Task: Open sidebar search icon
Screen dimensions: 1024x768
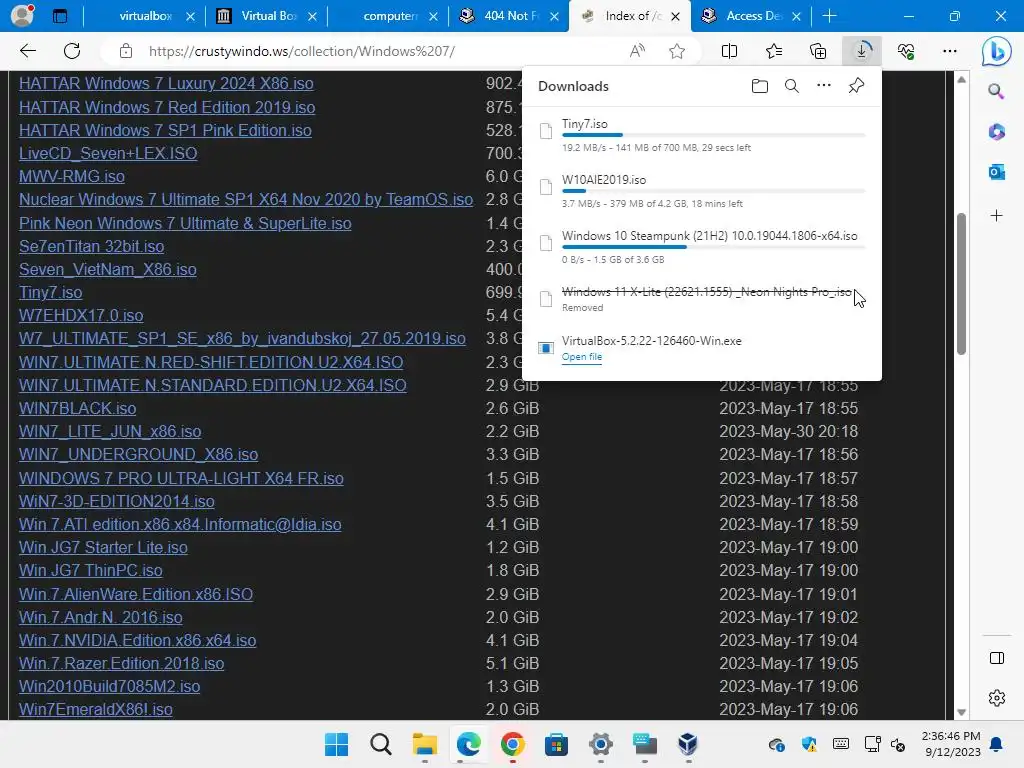Action: click(x=997, y=91)
